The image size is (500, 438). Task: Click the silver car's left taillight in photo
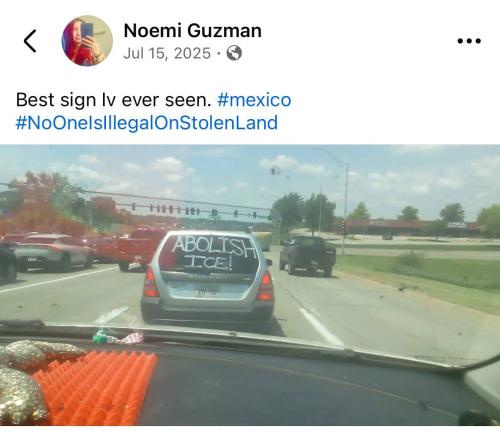tap(151, 283)
